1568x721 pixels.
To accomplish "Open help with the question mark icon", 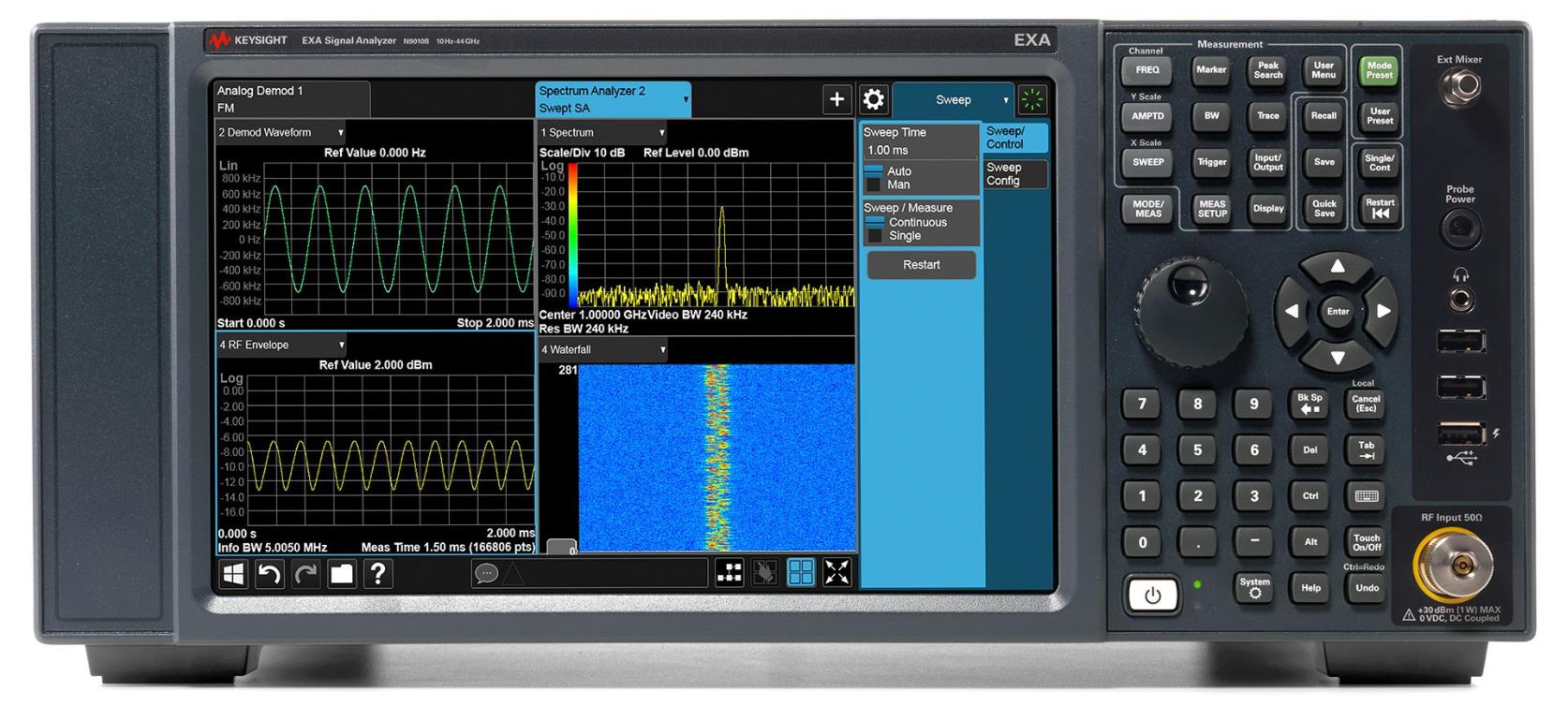I will click(x=378, y=574).
